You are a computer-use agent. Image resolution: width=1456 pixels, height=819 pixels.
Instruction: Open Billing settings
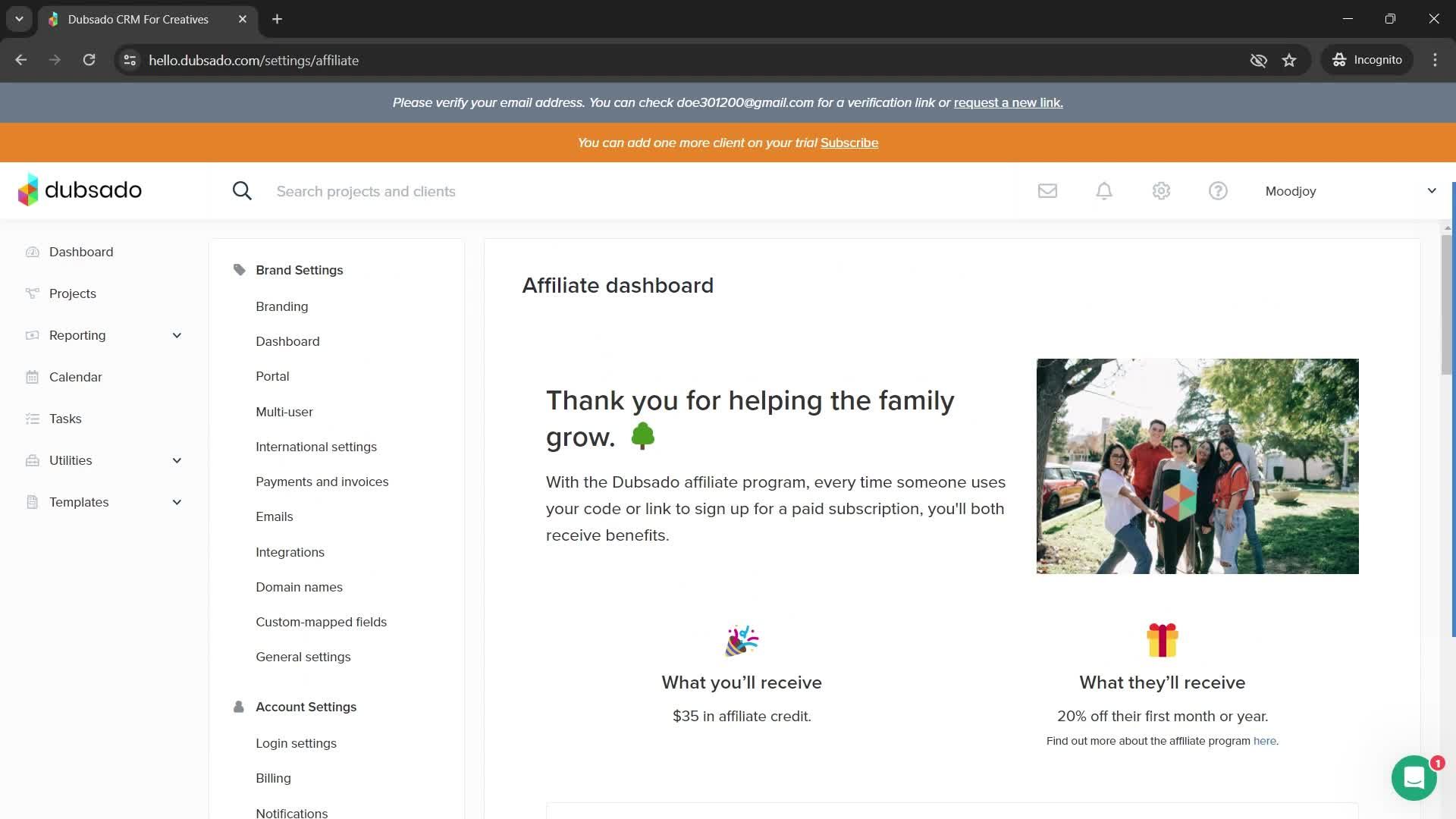274,778
